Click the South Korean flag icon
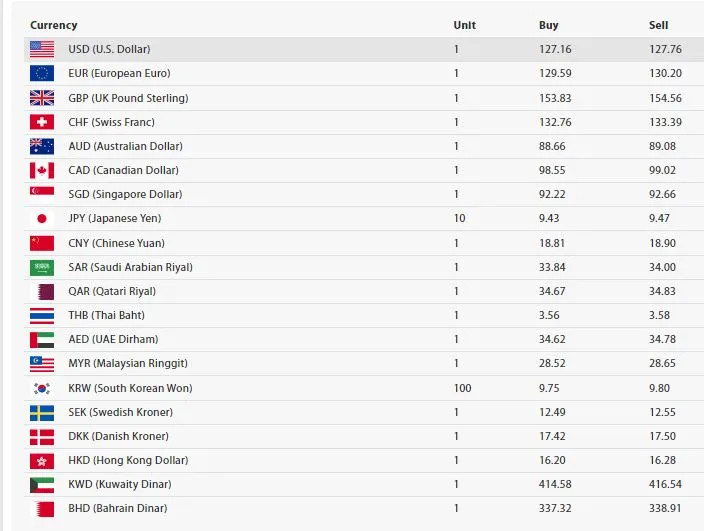 click(x=42, y=388)
